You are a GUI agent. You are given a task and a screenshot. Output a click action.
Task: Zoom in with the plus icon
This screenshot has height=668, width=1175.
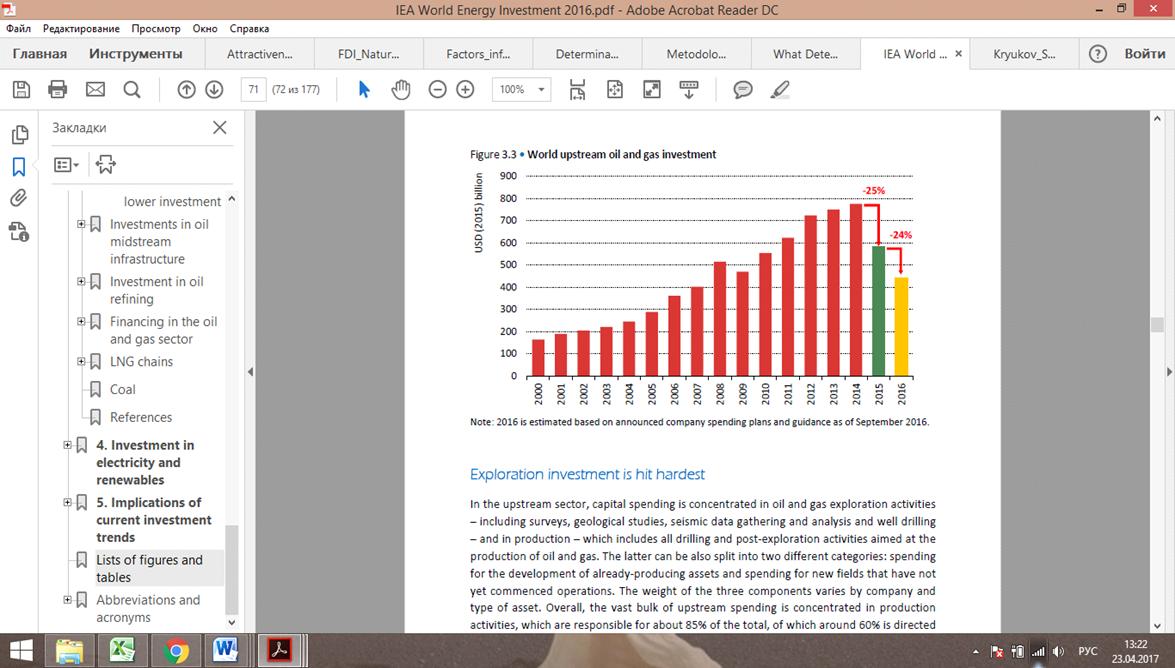[465, 90]
